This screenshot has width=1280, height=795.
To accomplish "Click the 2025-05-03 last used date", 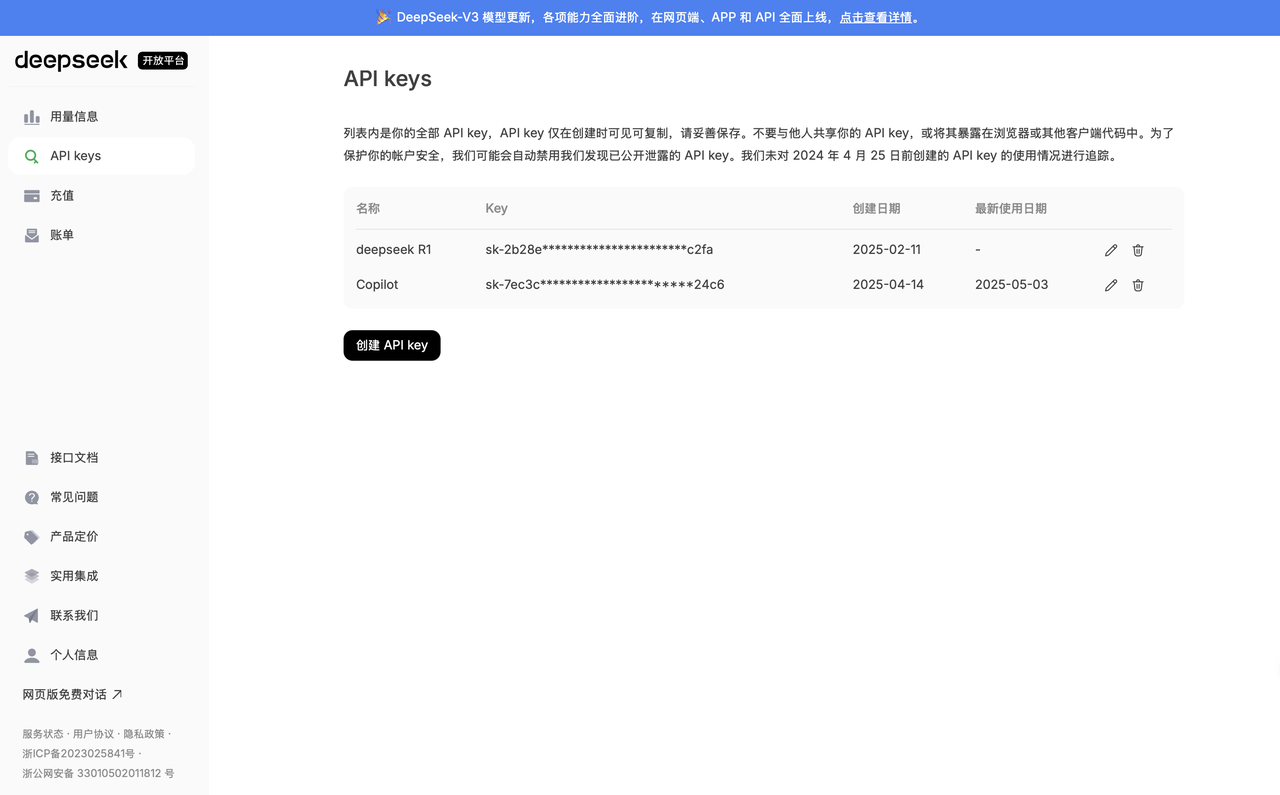I will [1012, 285].
